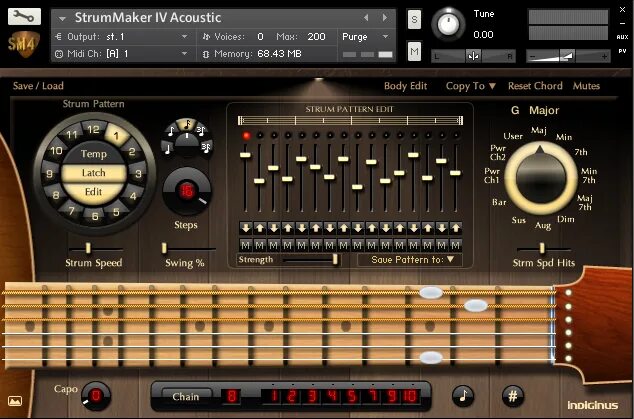Adjust the Strm Spd Hits slider

pos(543,248)
